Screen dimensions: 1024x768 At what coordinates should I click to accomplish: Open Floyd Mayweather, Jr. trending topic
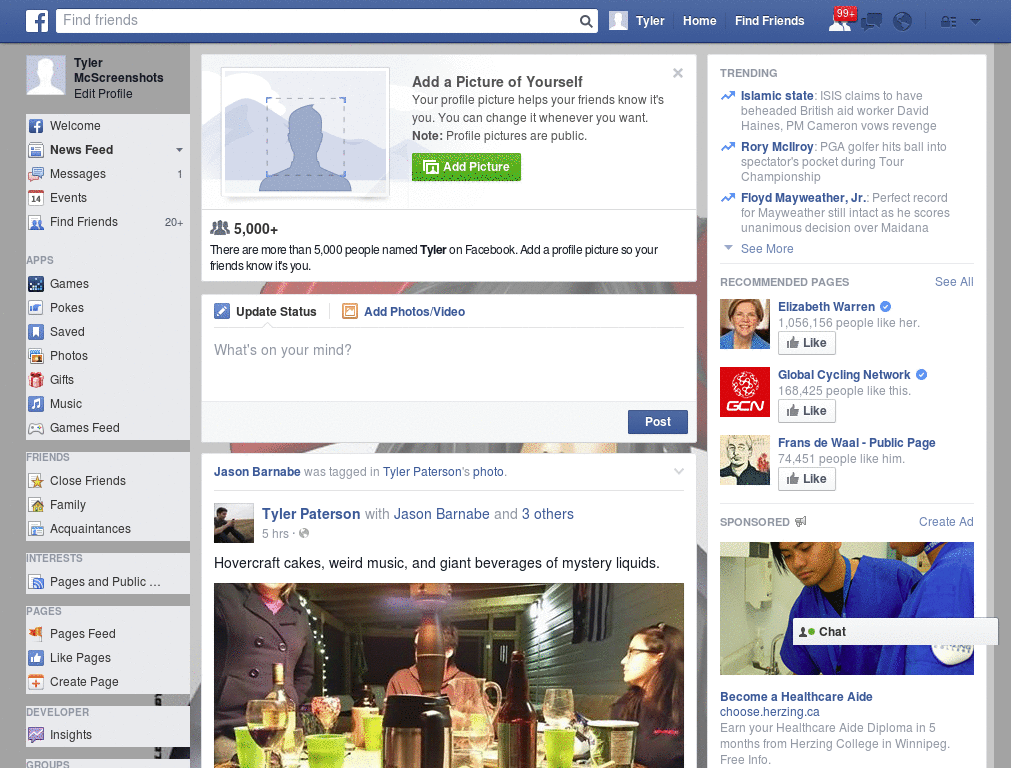pyautogui.click(x=804, y=198)
